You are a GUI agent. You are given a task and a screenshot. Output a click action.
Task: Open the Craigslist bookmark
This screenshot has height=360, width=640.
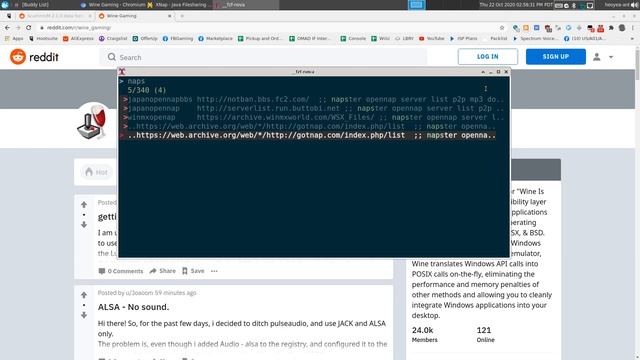point(113,38)
